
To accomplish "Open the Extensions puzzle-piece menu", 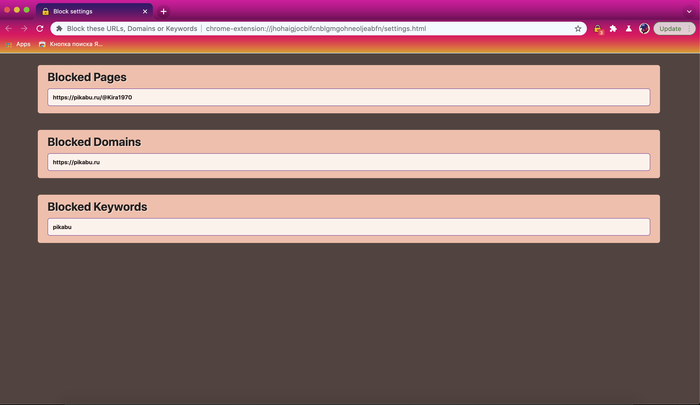I will click(x=613, y=29).
